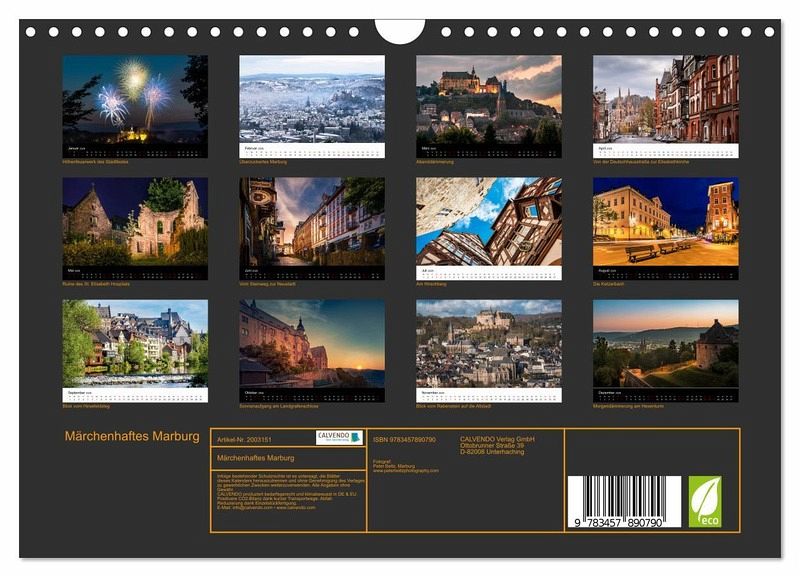Click the CALVENDO logo badge
Viewport: 800px width, 577px height.
(x=339, y=437)
